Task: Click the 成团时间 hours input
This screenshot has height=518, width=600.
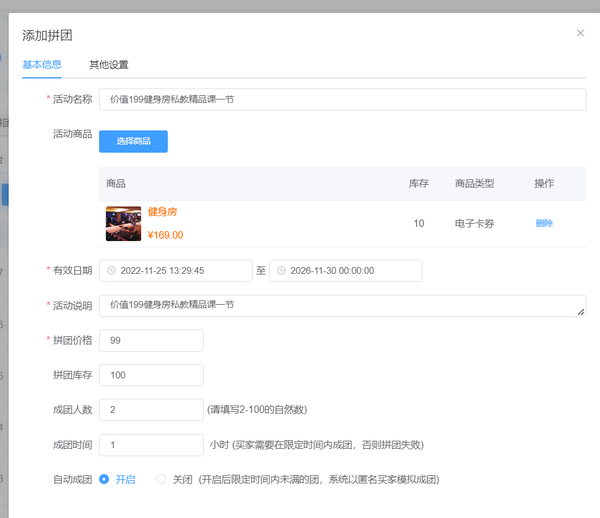Action: (151, 445)
